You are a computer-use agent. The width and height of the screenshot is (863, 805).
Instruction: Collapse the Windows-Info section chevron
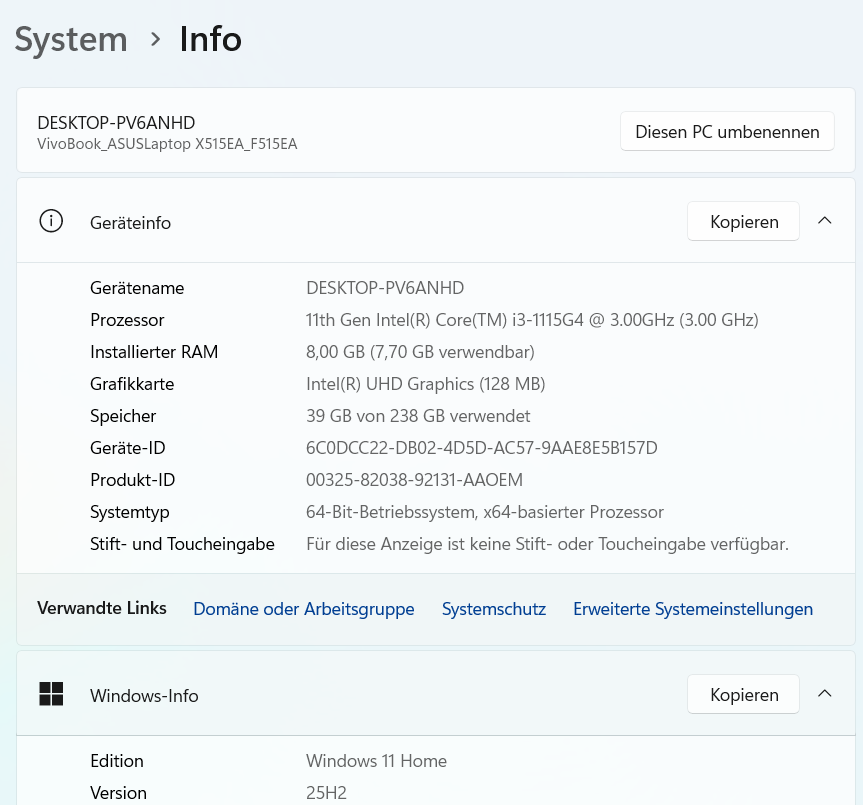point(824,693)
